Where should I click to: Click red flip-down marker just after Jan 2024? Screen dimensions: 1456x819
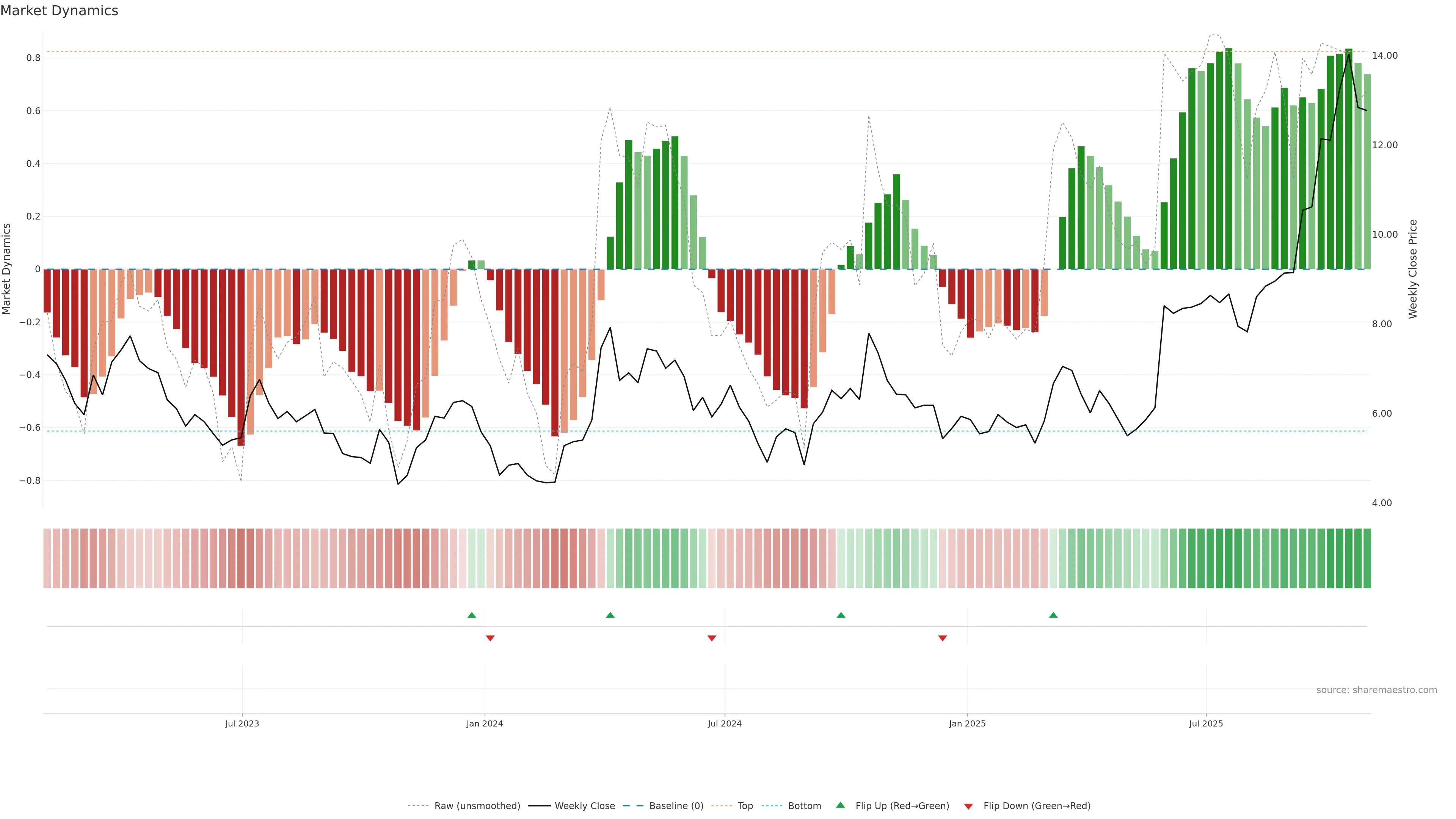click(x=490, y=638)
